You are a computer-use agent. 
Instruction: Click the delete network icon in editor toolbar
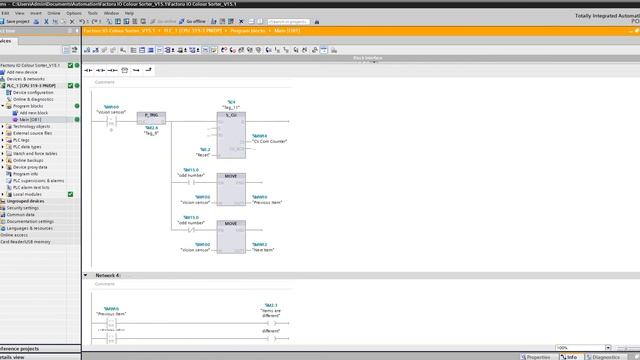[x=96, y=50]
